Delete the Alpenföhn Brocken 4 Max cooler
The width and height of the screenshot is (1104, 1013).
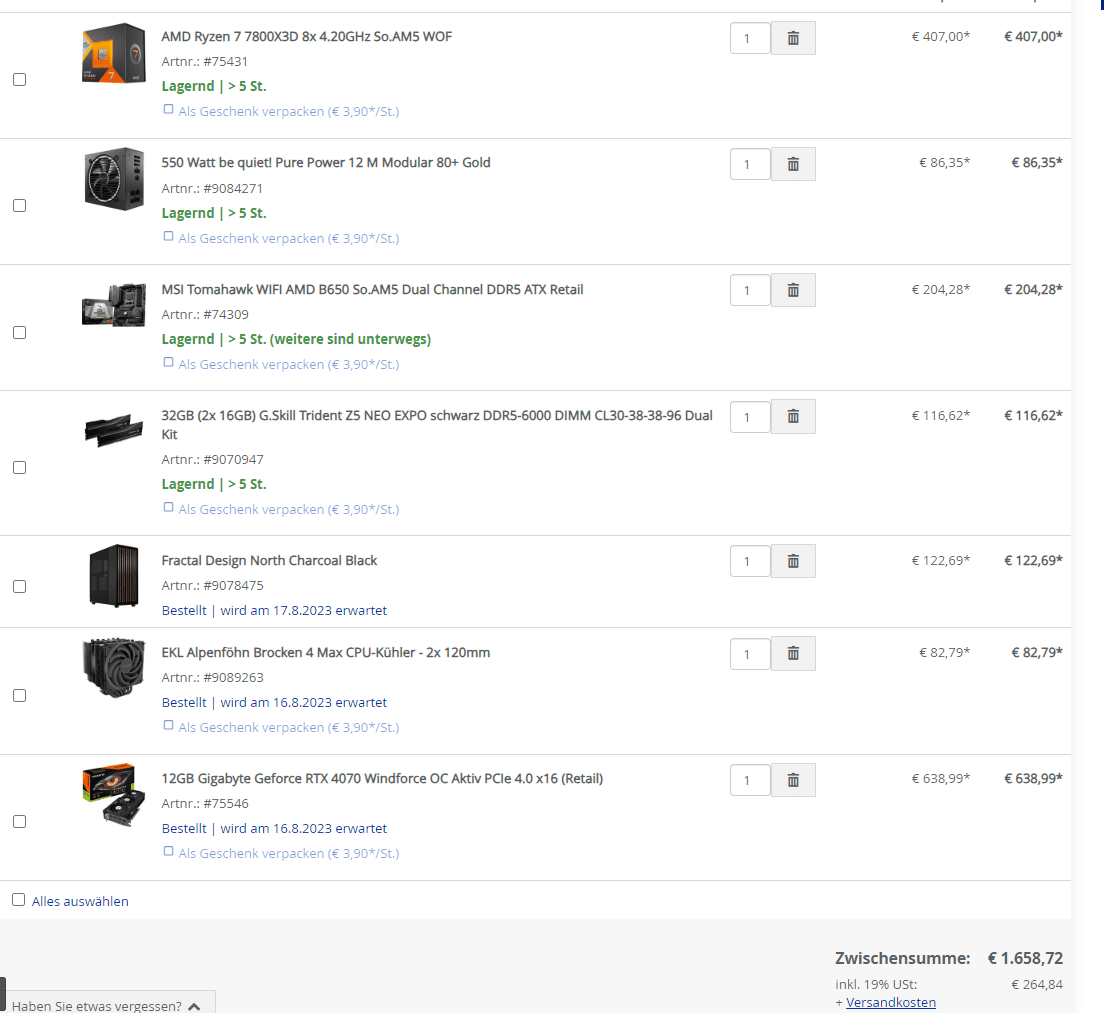793,653
